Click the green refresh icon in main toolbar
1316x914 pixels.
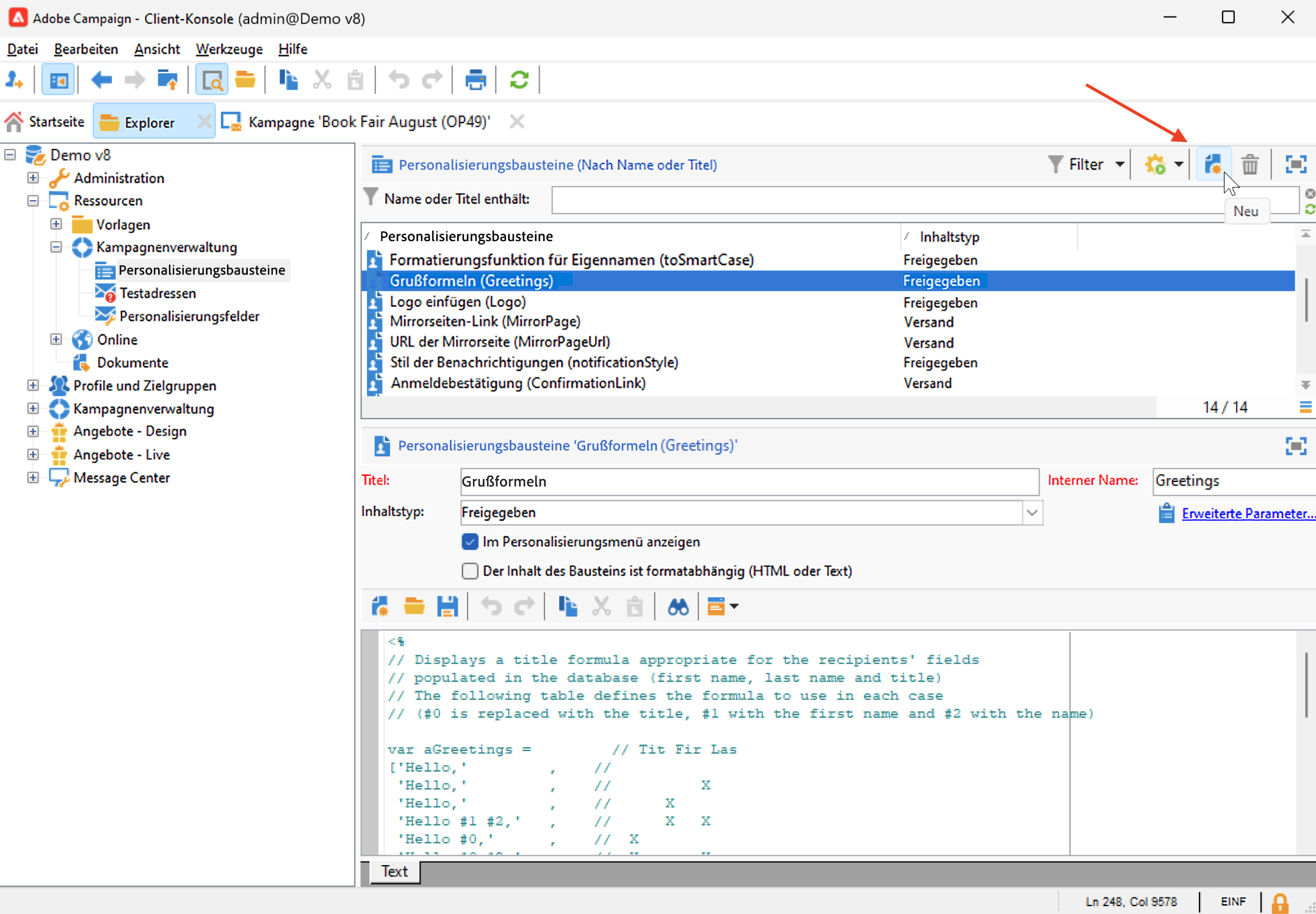coord(519,80)
